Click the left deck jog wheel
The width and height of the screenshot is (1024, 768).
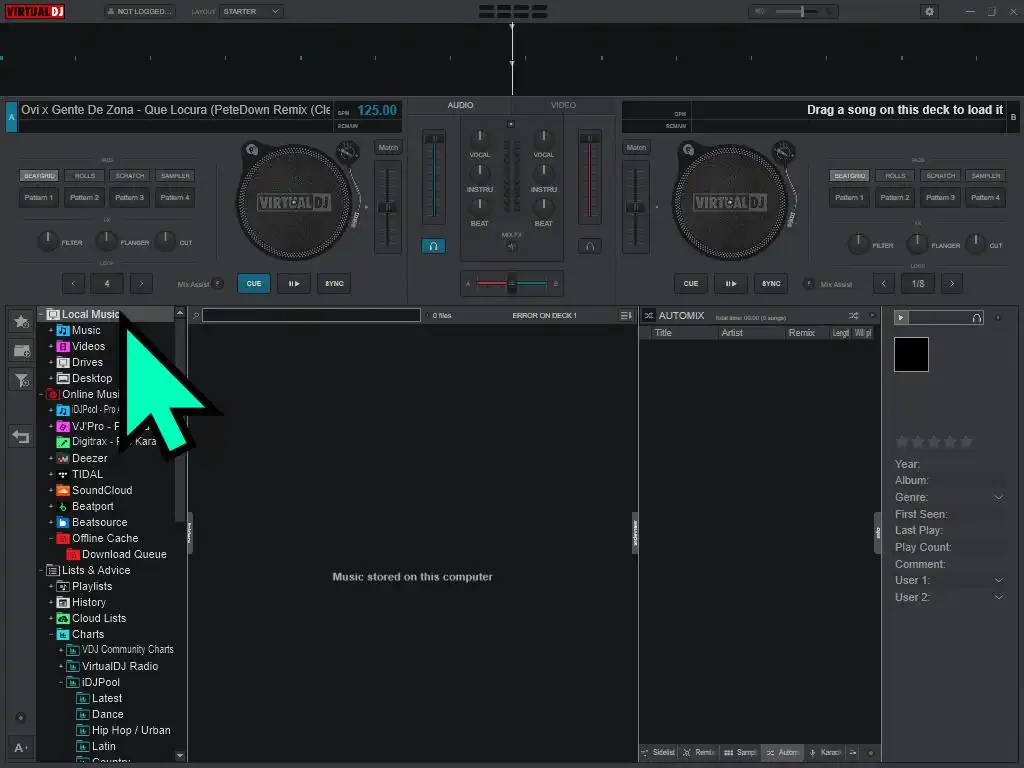click(x=293, y=202)
